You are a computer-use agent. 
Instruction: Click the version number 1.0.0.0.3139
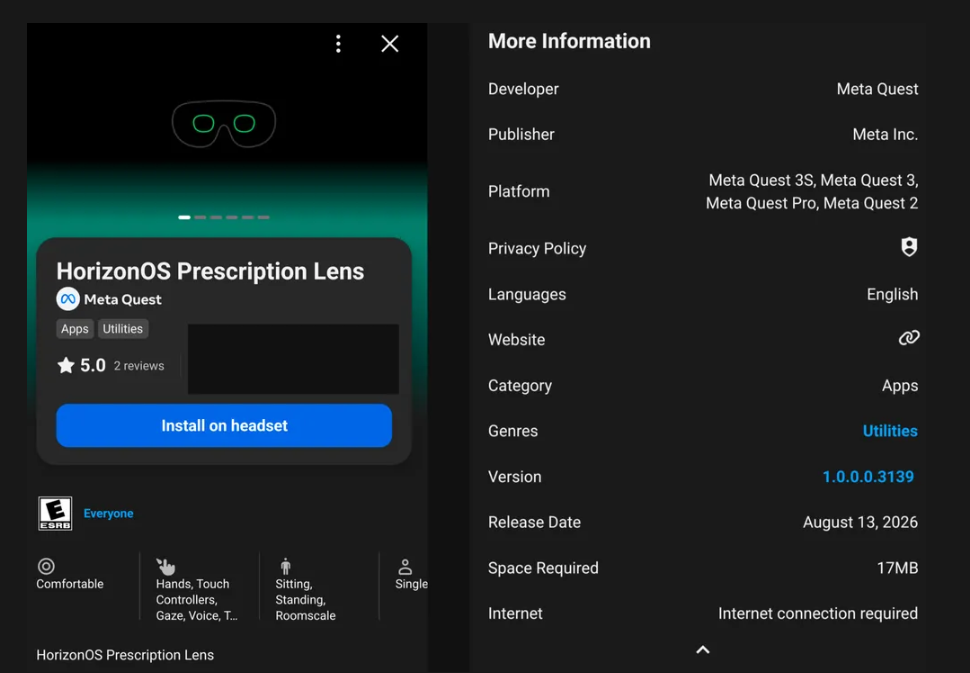tap(868, 477)
